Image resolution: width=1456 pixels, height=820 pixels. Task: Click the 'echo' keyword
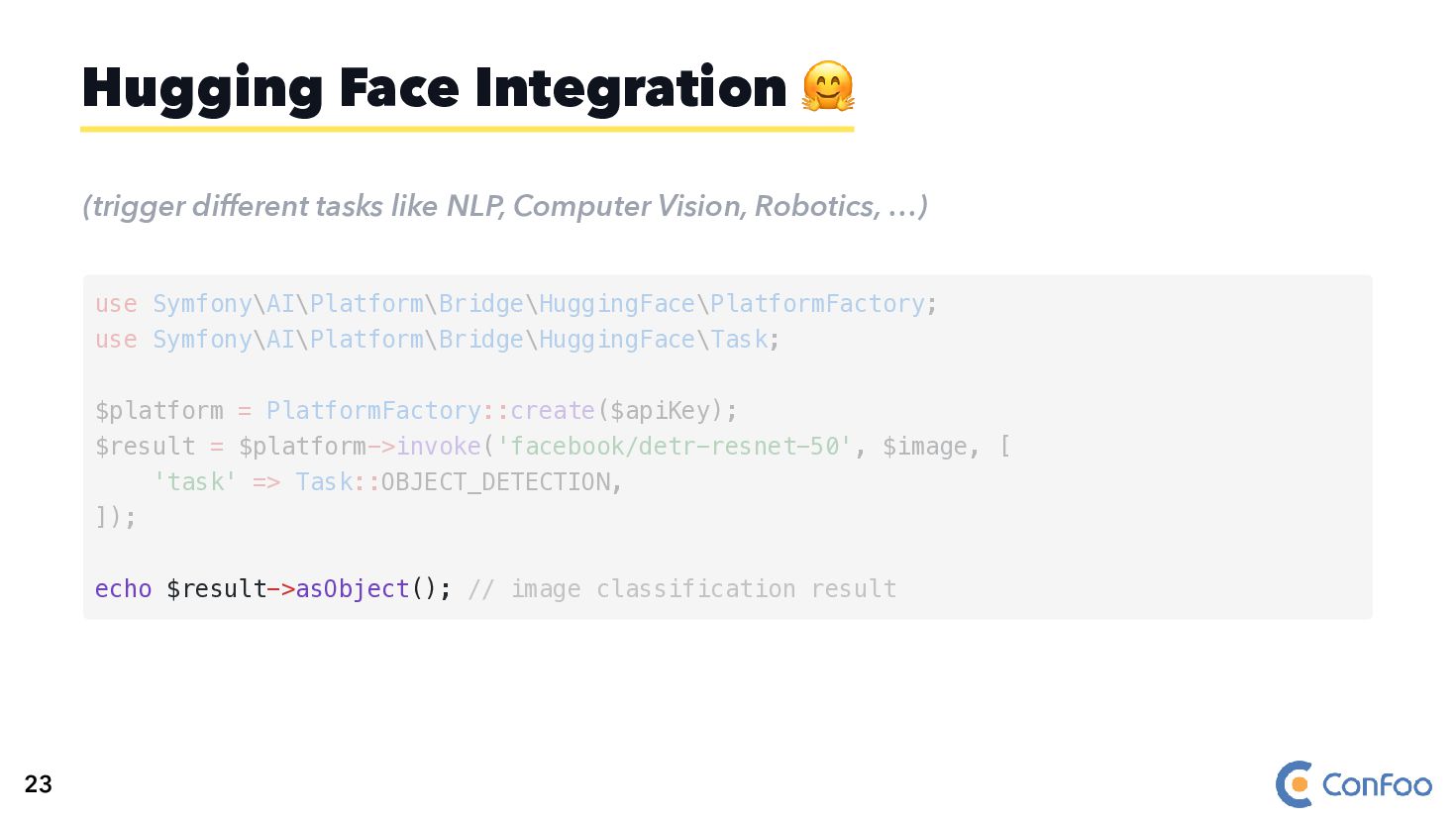(x=123, y=589)
